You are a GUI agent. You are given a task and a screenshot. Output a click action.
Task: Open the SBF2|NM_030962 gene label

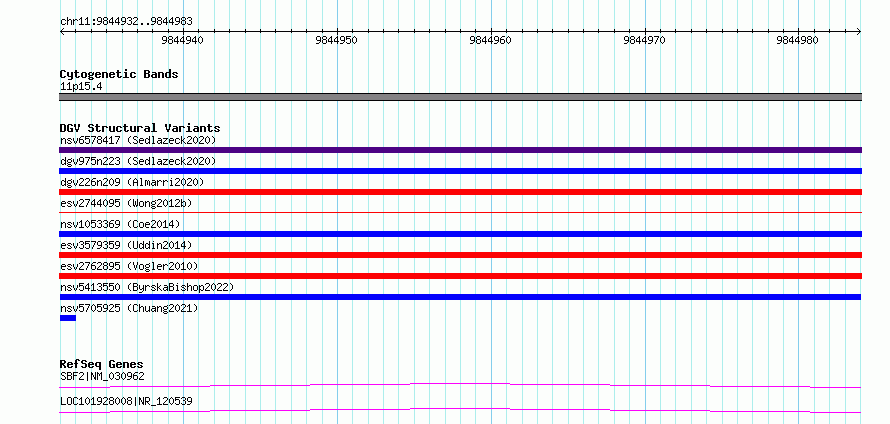pyautogui.click(x=102, y=376)
